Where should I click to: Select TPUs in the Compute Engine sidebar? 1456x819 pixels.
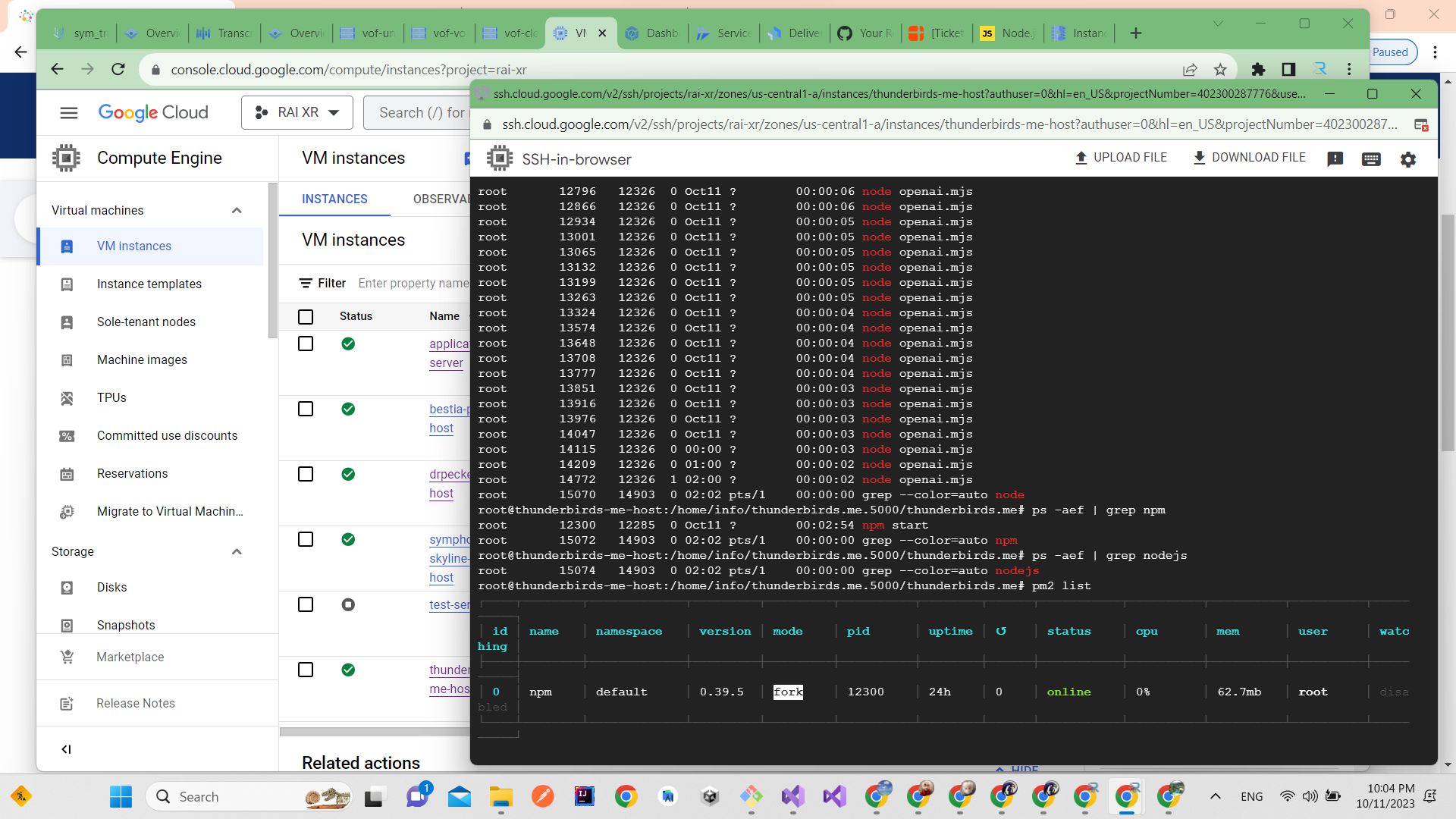(x=111, y=397)
